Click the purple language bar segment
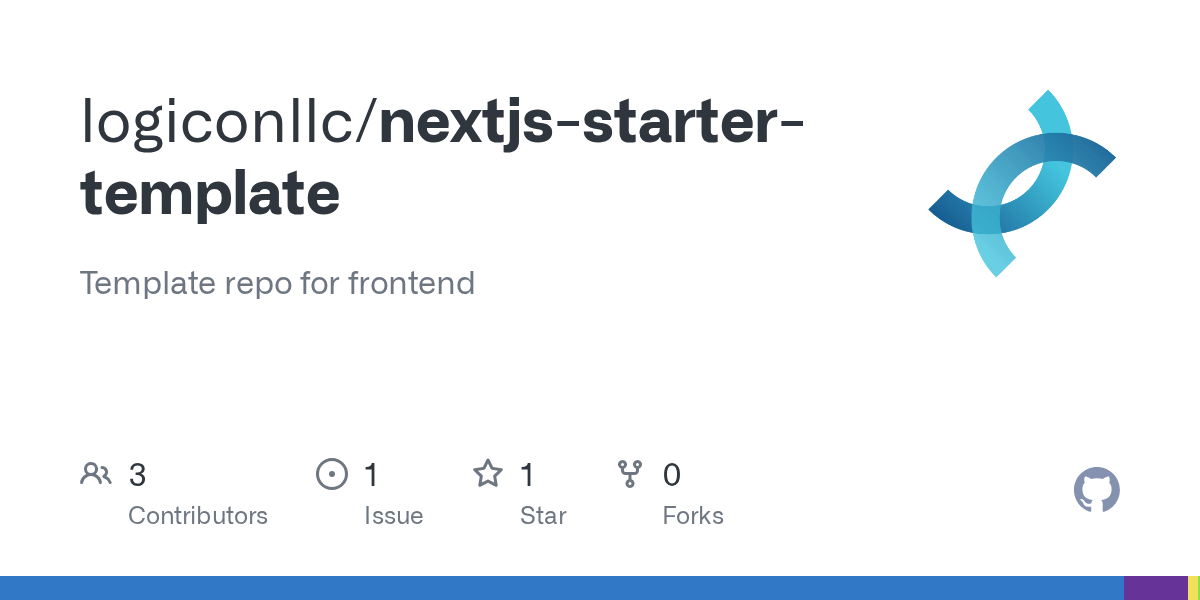 tap(1156, 588)
